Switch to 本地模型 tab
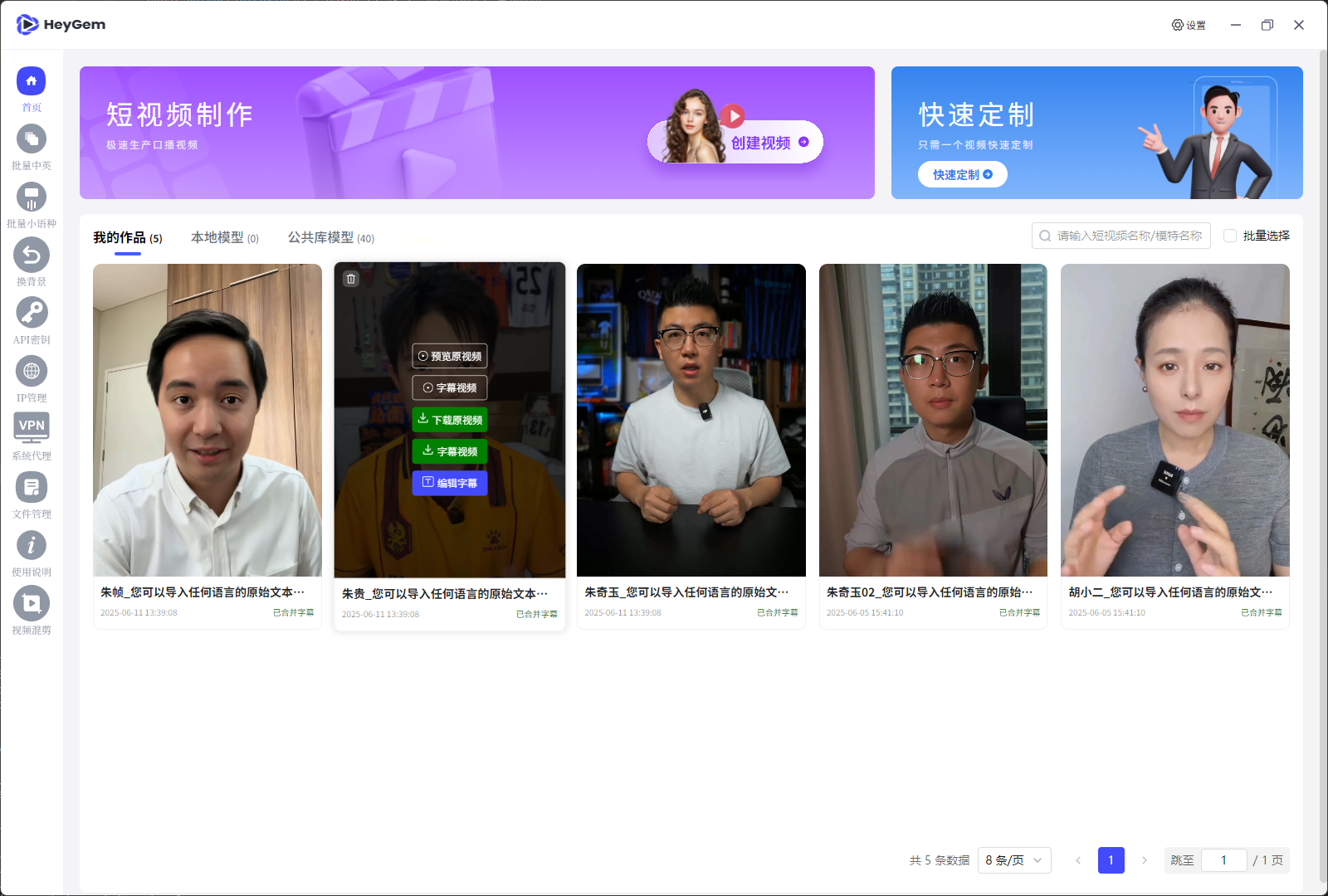The image size is (1328, 896). click(x=225, y=238)
